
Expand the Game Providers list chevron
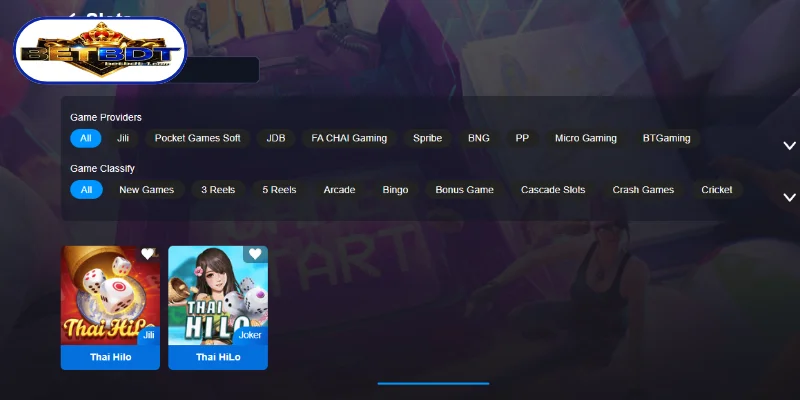click(x=789, y=146)
